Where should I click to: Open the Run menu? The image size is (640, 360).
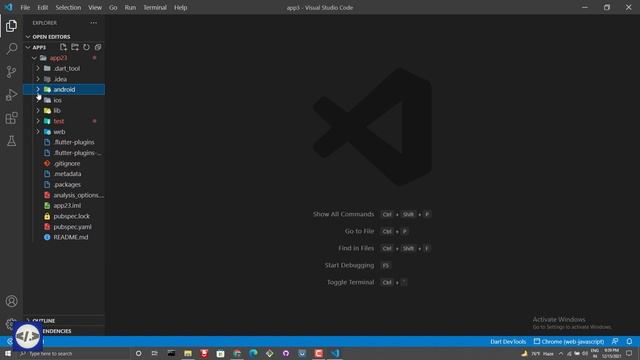130,7
